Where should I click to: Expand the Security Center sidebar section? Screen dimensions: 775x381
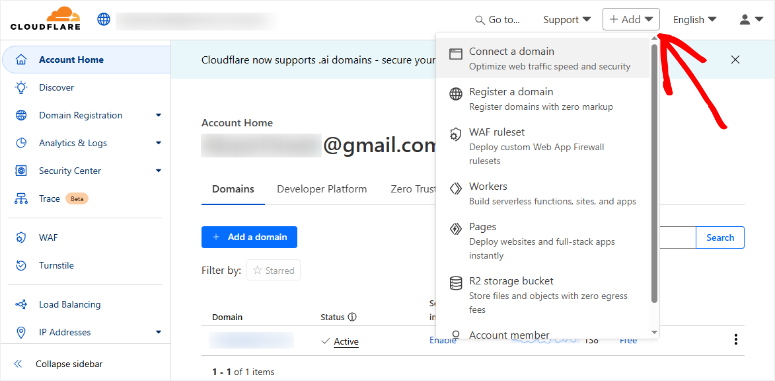158,170
